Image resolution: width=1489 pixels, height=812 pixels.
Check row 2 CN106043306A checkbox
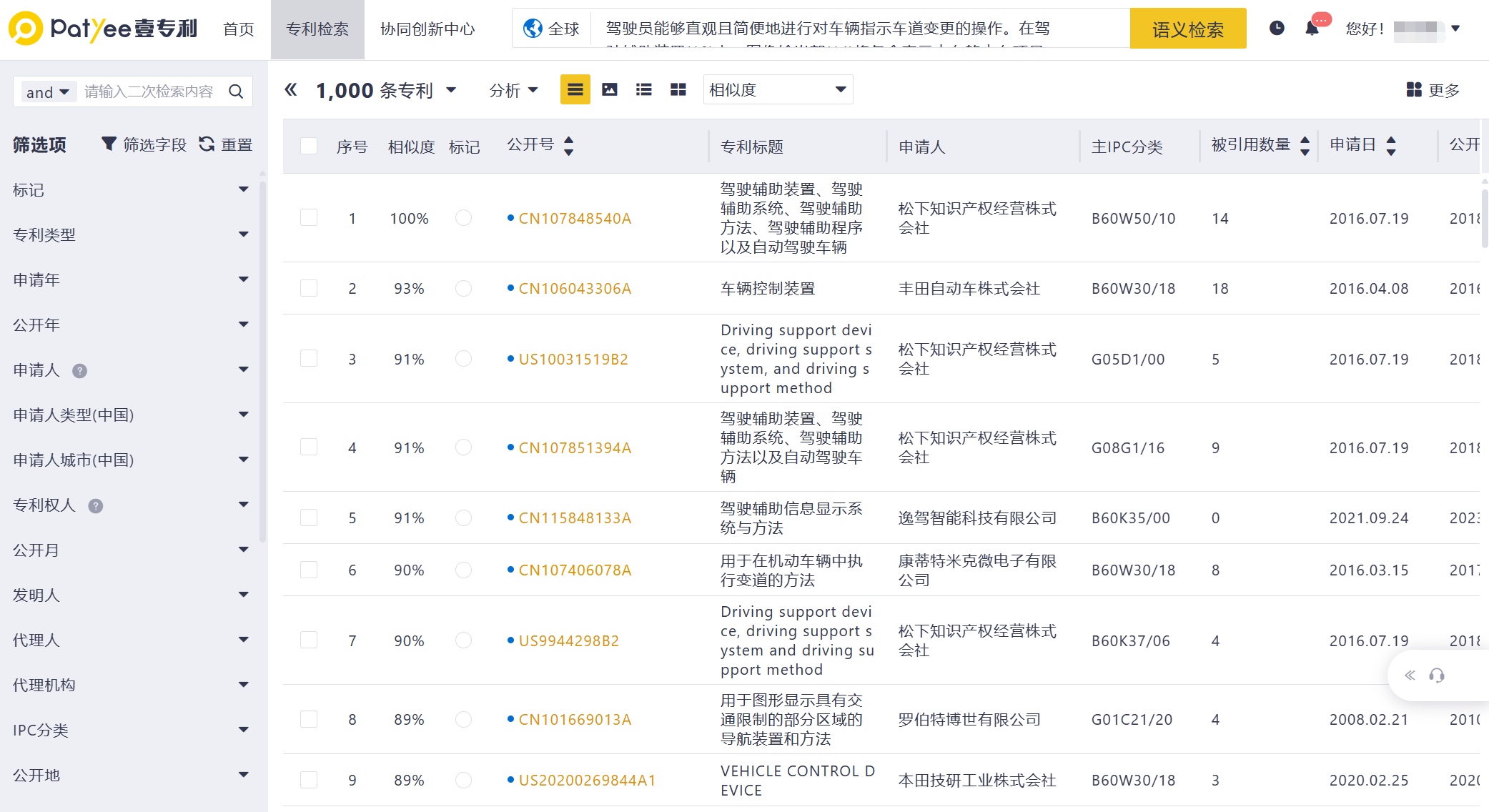click(309, 288)
